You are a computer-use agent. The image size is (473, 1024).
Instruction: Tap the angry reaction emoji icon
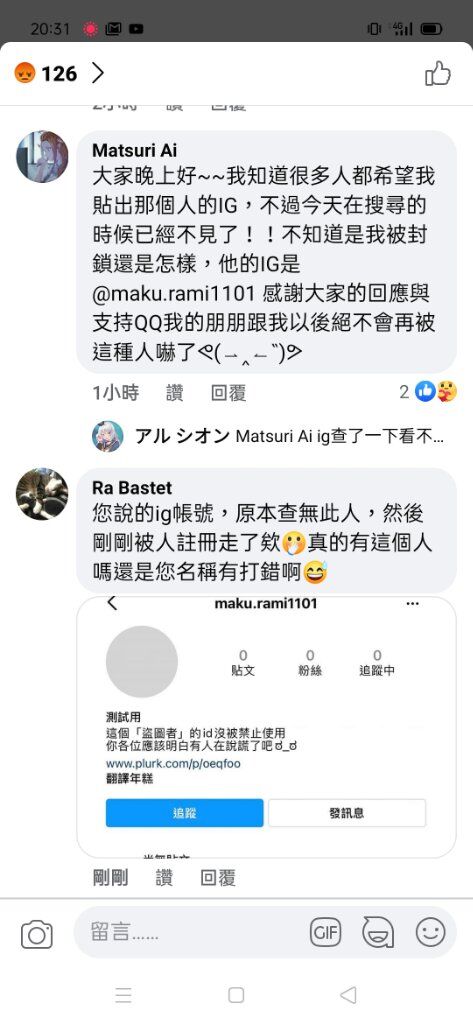tap(24, 73)
